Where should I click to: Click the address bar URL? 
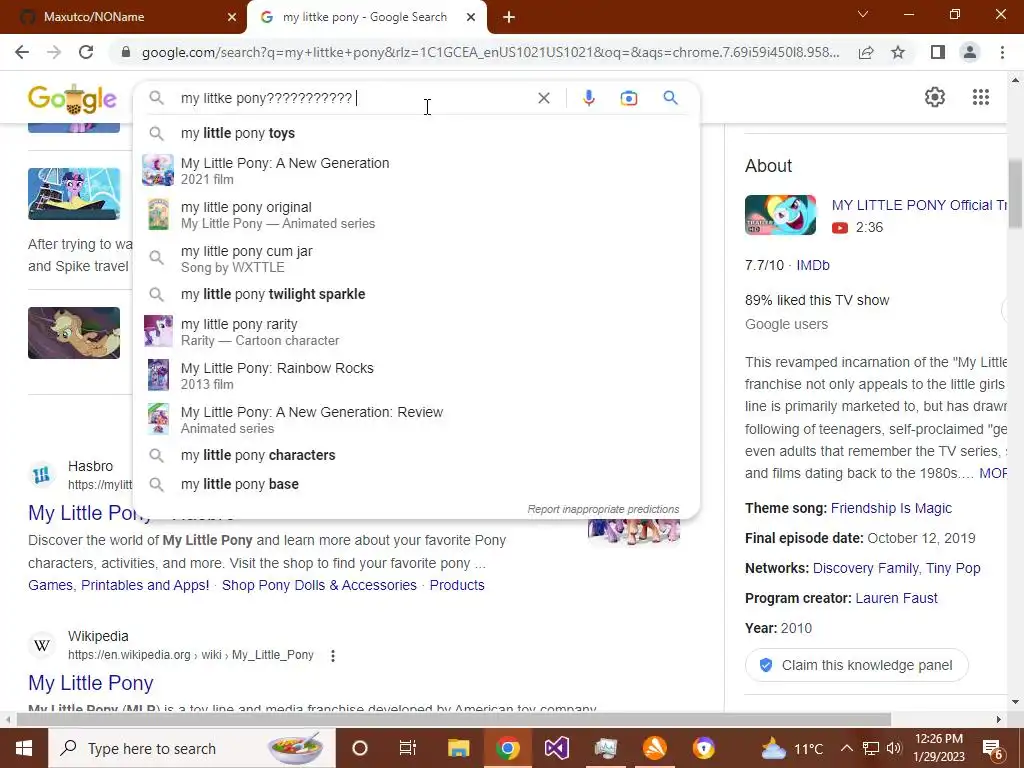pyautogui.click(x=490, y=52)
